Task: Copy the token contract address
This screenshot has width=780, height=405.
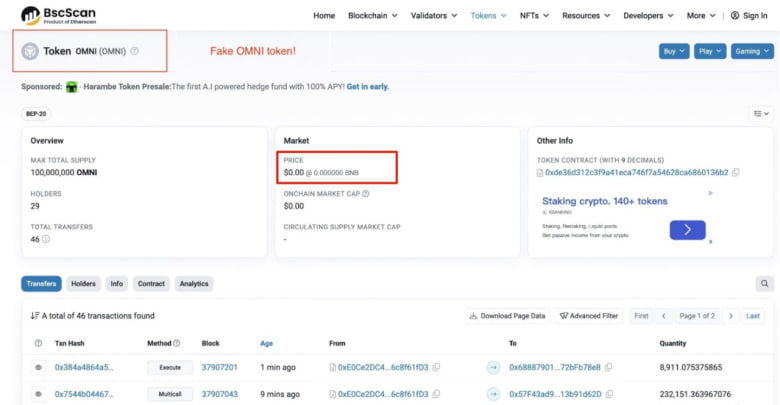Action: (x=736, y=173)
